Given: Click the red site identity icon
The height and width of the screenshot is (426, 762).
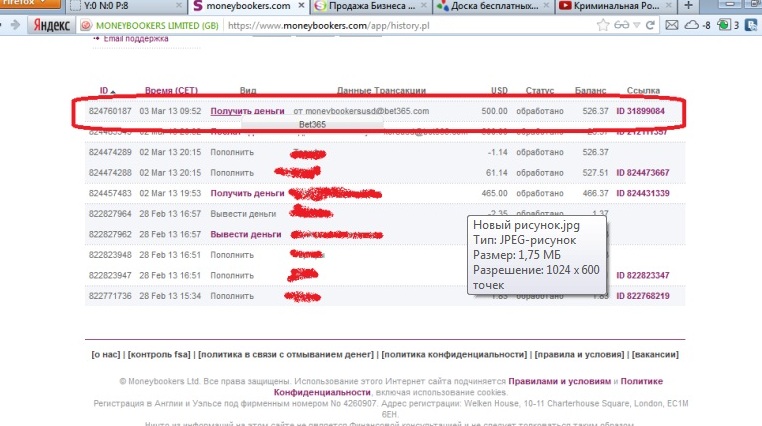Looking at the screenshot, I should pos(86,25).
